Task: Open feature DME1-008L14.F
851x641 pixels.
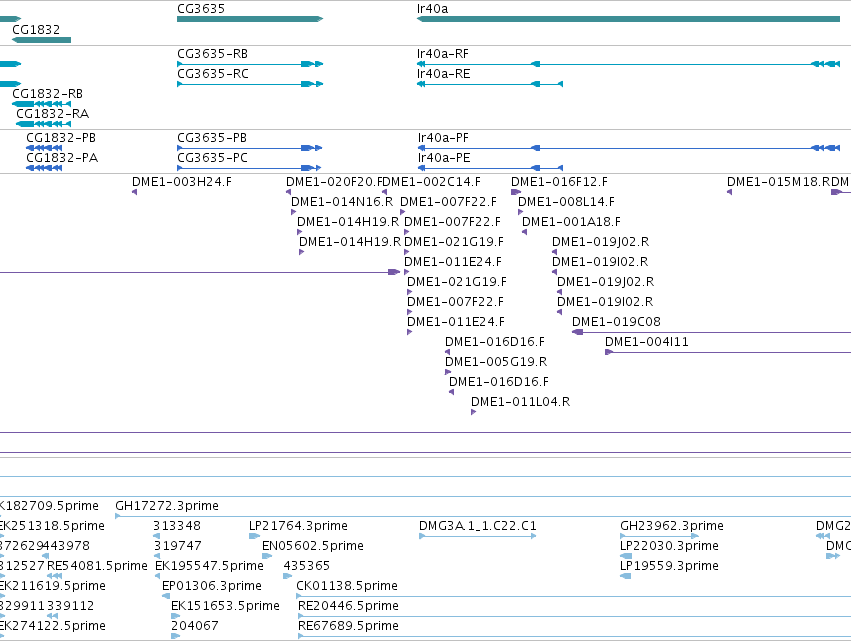Action: pyautogui.click(x=567, y=202)
